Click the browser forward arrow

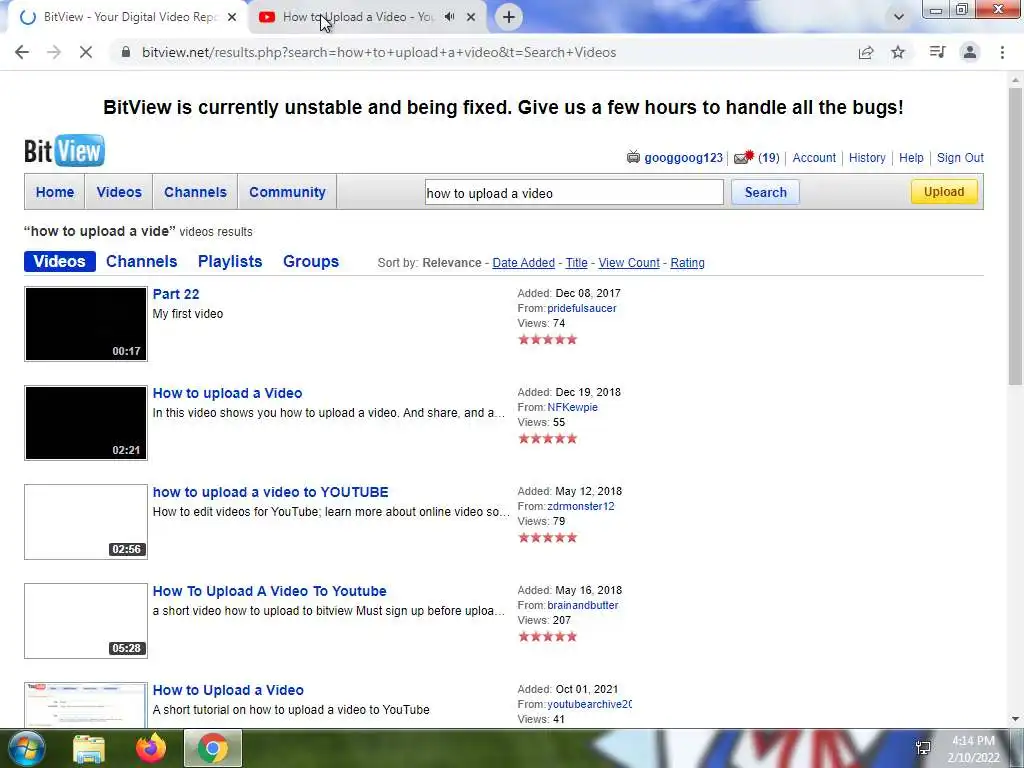point(54,52)
